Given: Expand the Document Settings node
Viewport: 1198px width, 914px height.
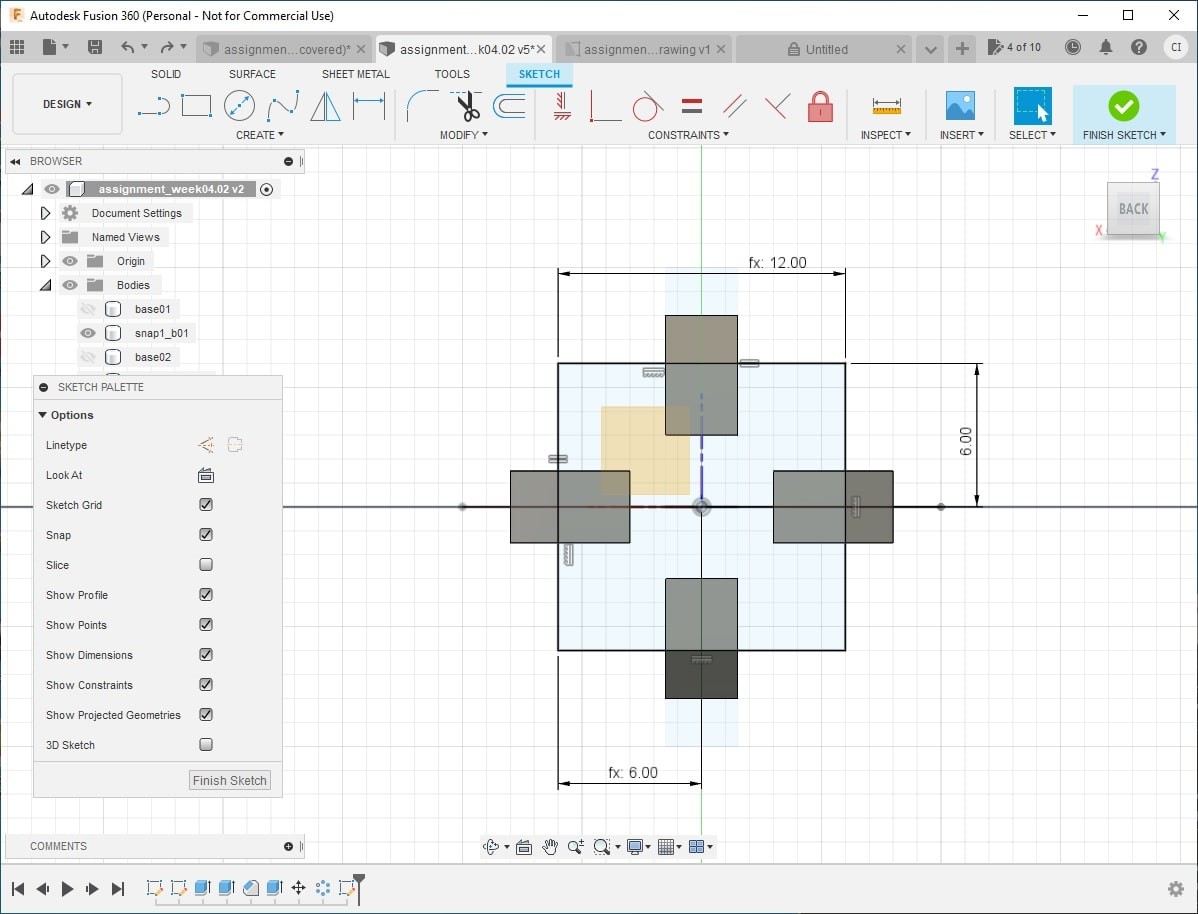Looking at the screenshot, I should 45,213.
